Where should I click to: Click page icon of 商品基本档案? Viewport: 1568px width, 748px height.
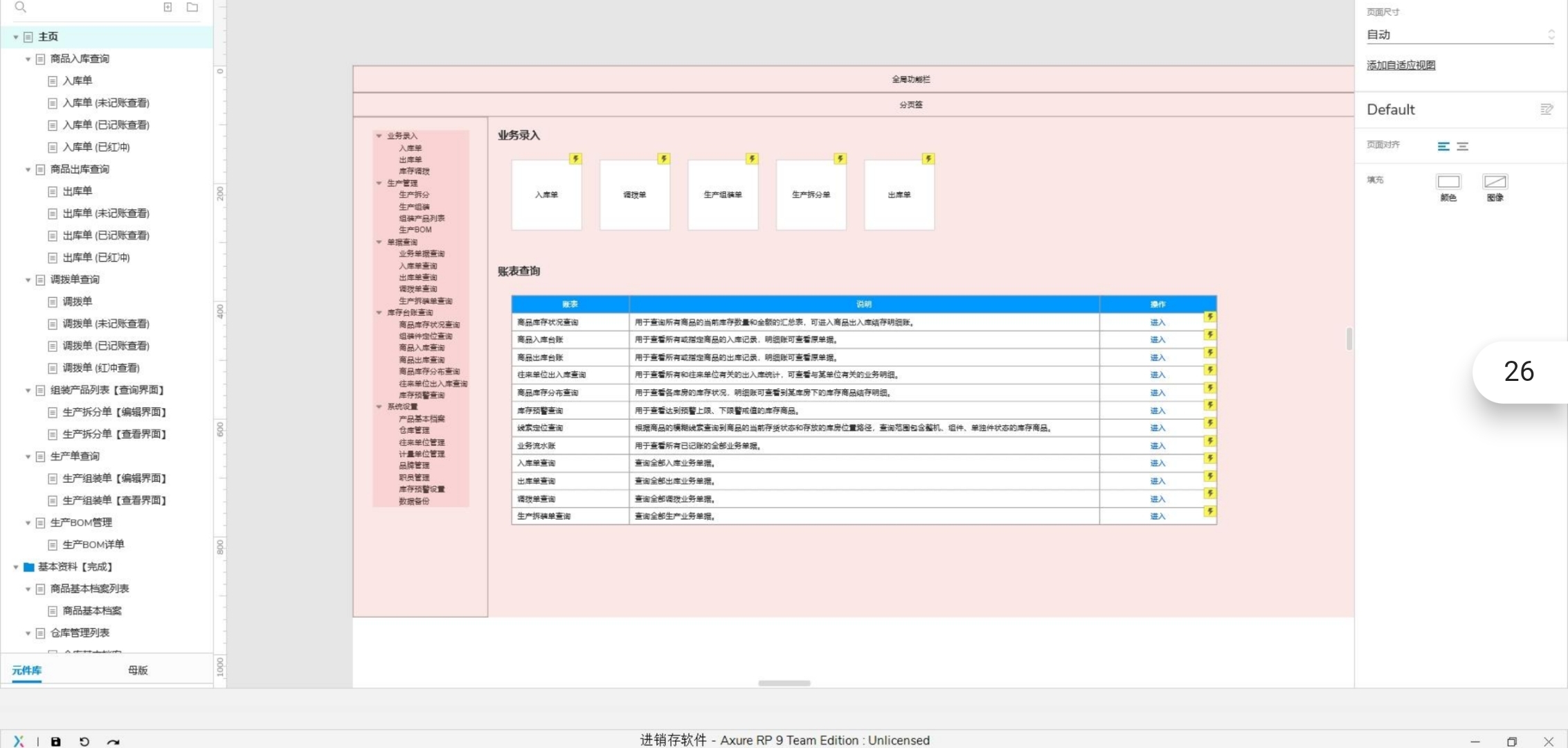point(53,612)
